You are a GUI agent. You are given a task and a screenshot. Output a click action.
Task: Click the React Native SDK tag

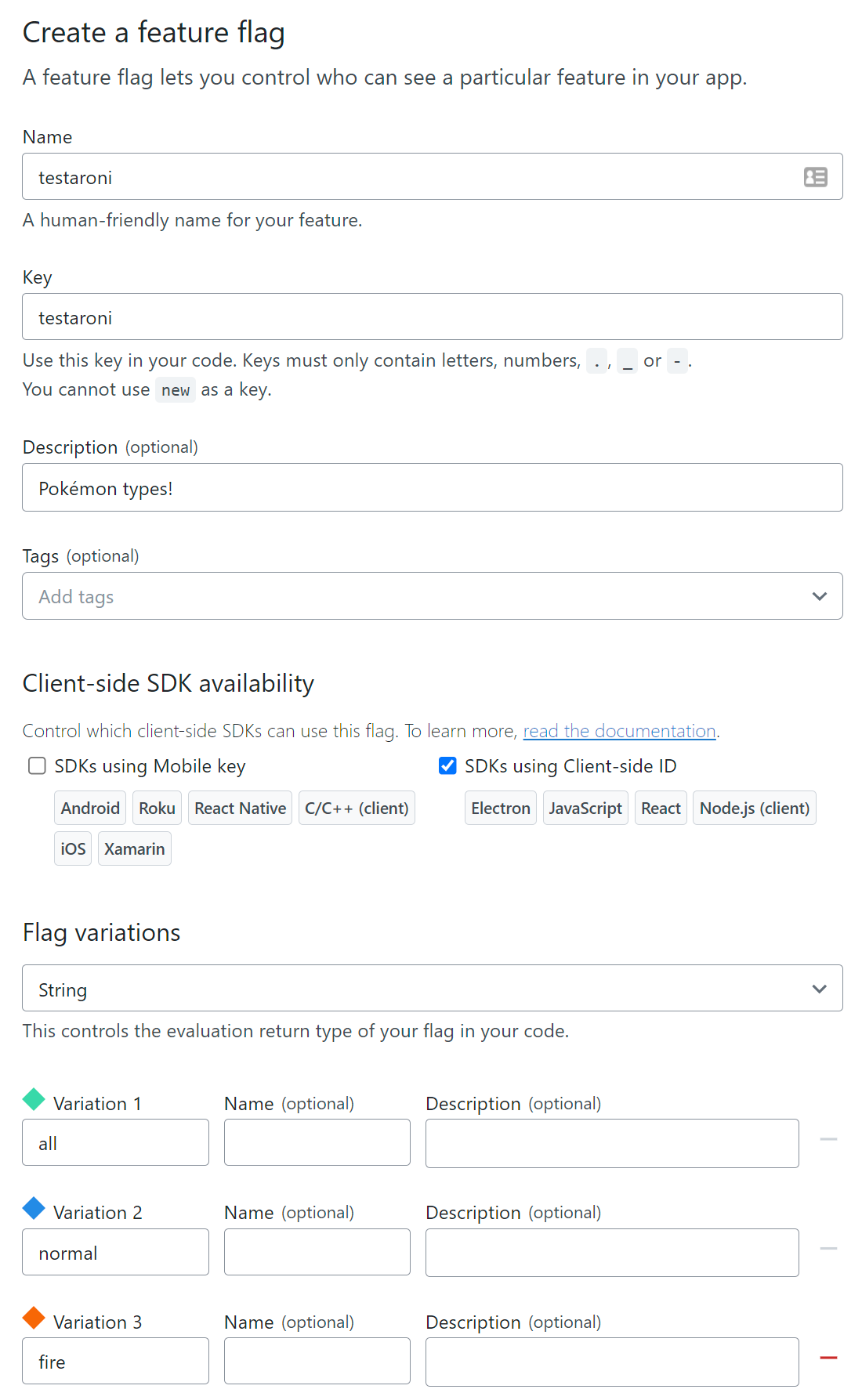coord(240,809)
